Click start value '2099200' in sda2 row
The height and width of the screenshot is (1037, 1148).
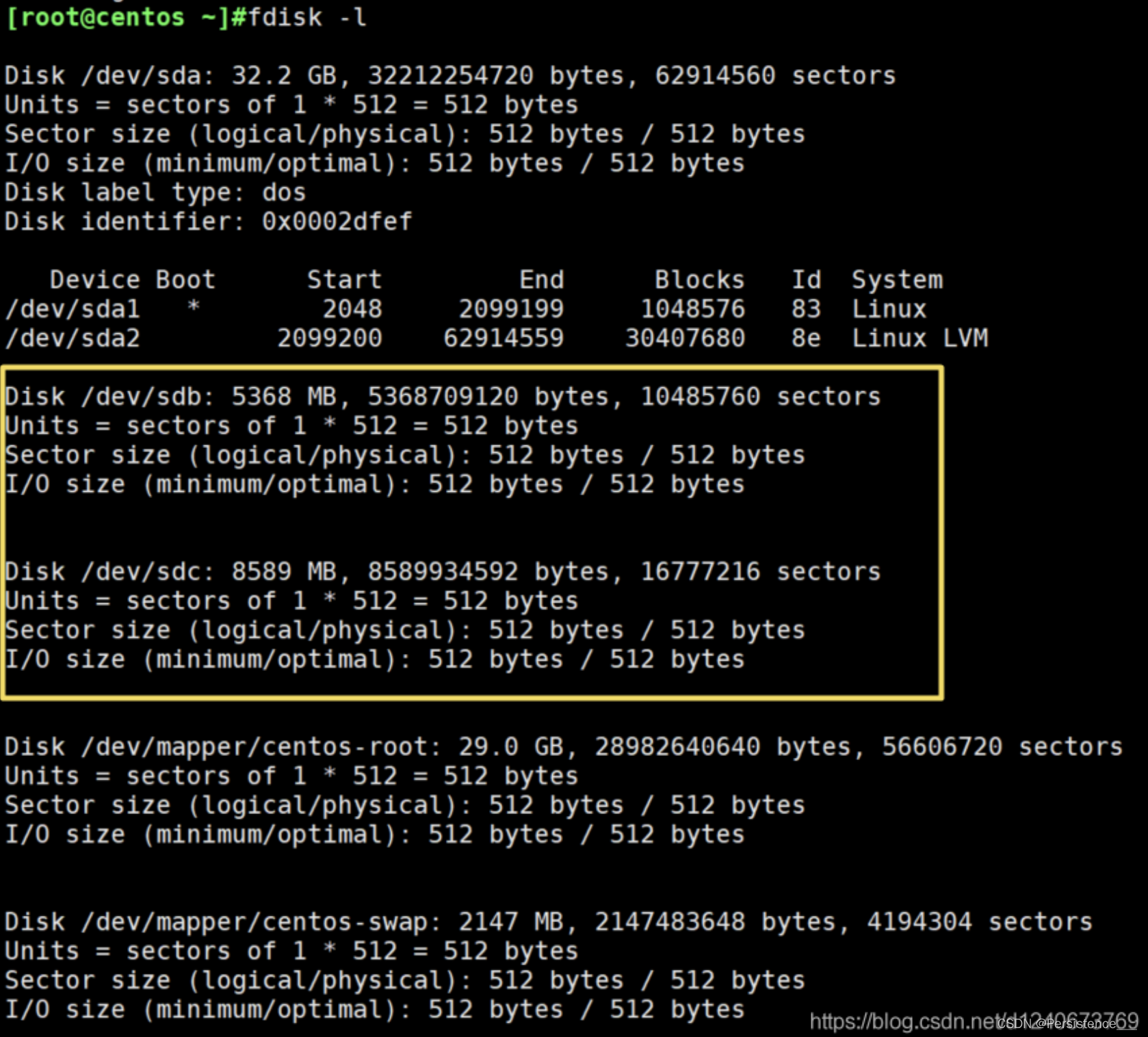[x=330, y=338]
